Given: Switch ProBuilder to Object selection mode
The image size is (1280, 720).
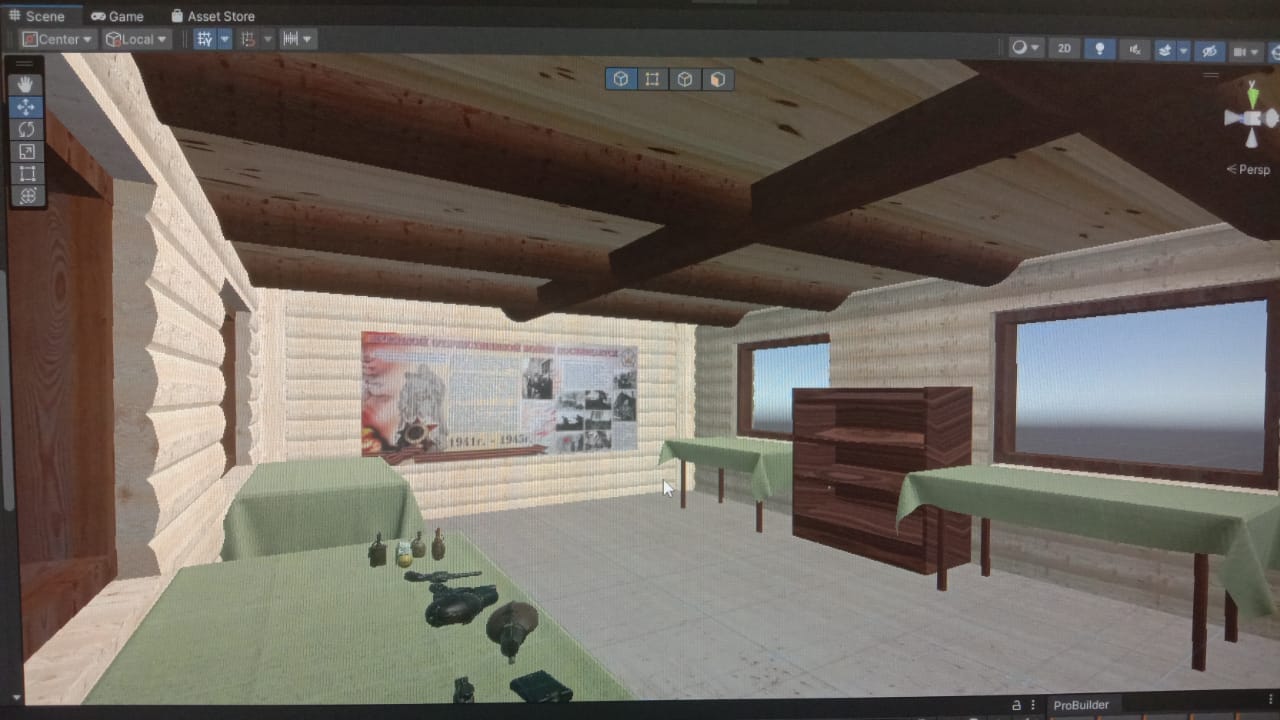Looking at the screenshot, I should 620,79.
